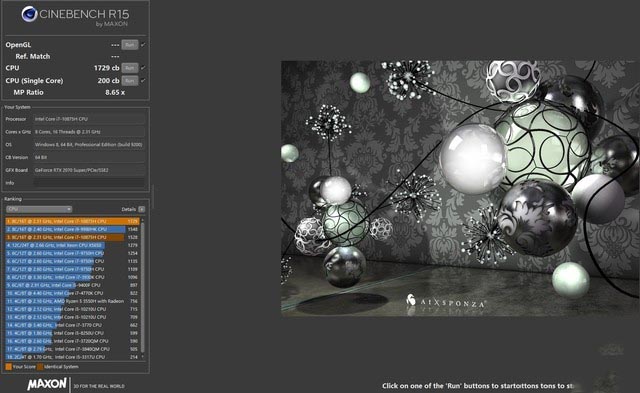Click the scroll up arrow of ranking list
This screenshot has height=393, width=640.
142,220
